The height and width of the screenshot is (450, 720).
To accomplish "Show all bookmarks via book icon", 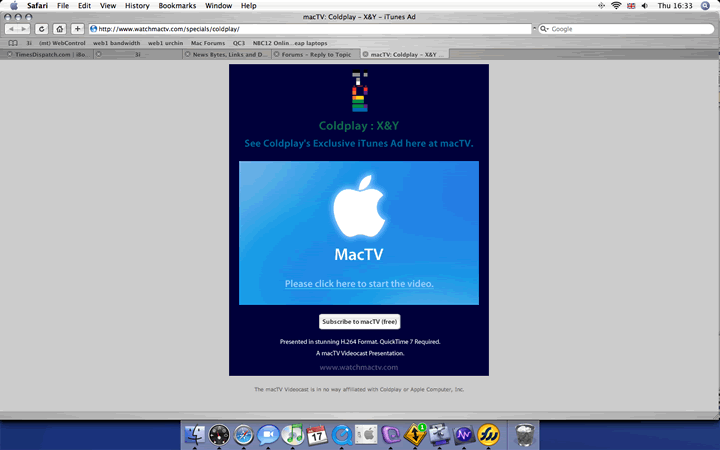I will (x=13, y=43).
